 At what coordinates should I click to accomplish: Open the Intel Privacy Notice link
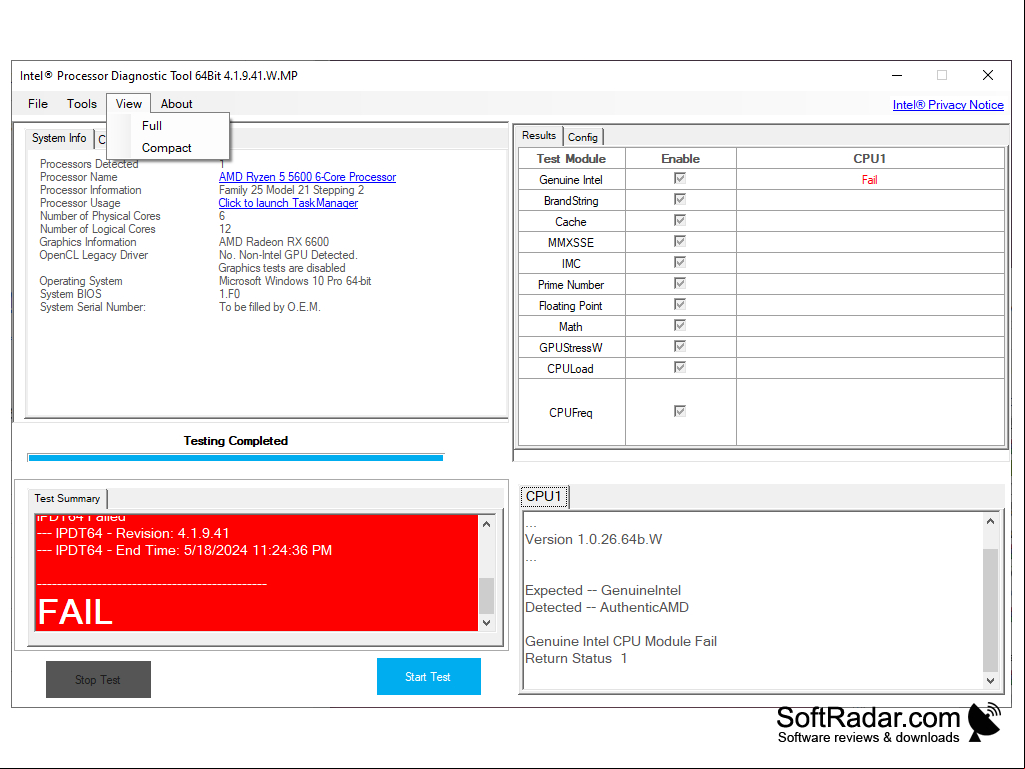coord(948,105)
